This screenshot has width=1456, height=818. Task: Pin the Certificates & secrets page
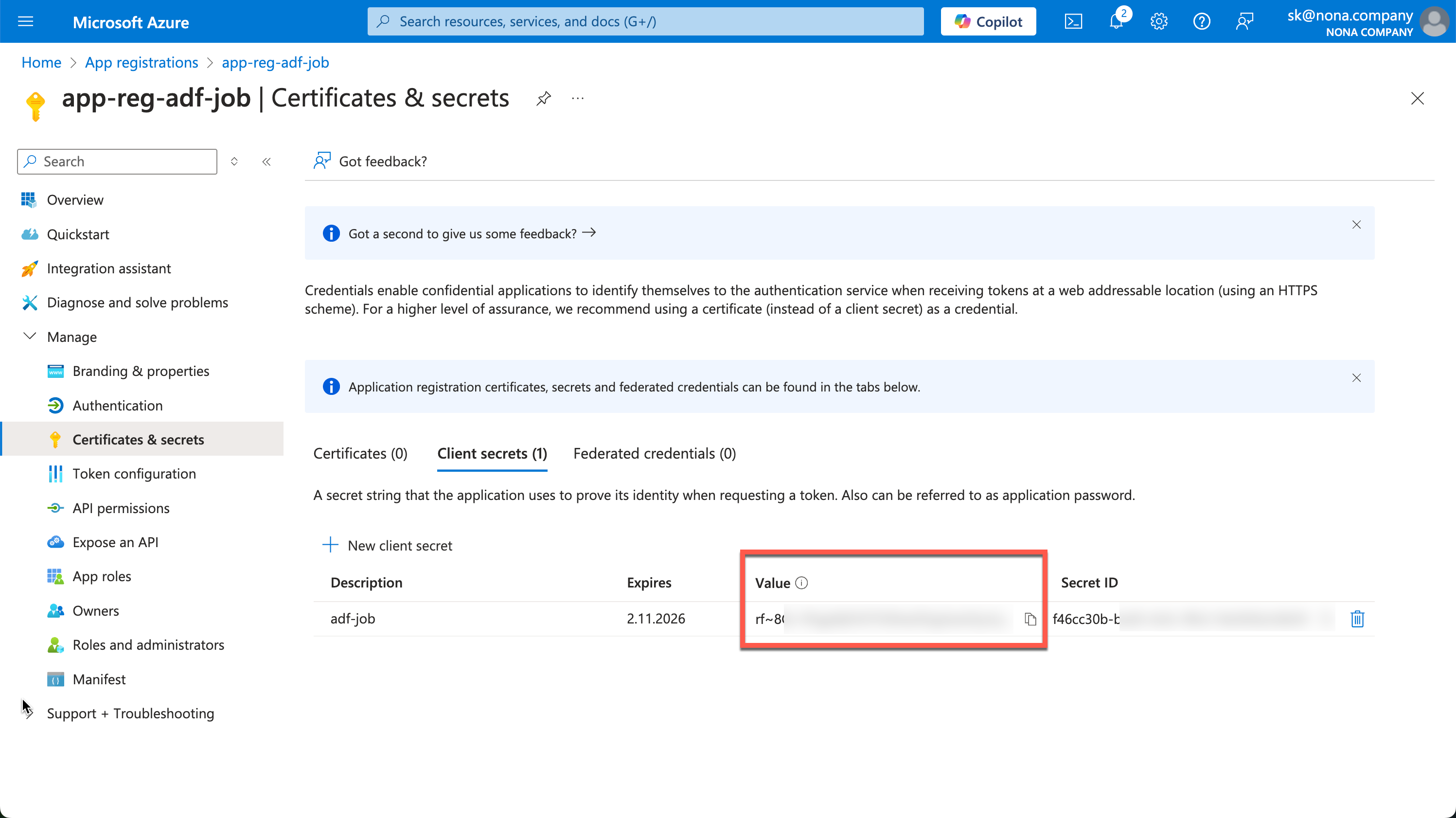[x=543, y=98]
